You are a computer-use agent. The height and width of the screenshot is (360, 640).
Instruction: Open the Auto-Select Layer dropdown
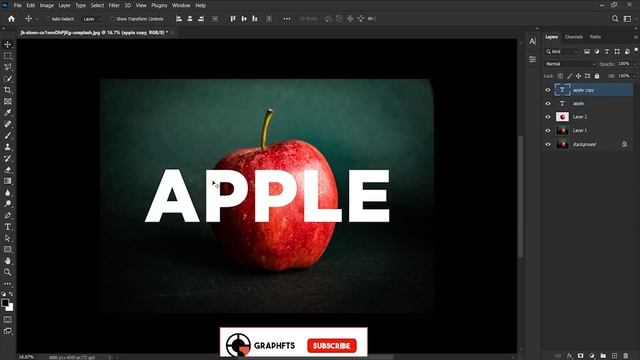(x=91, y=19)
